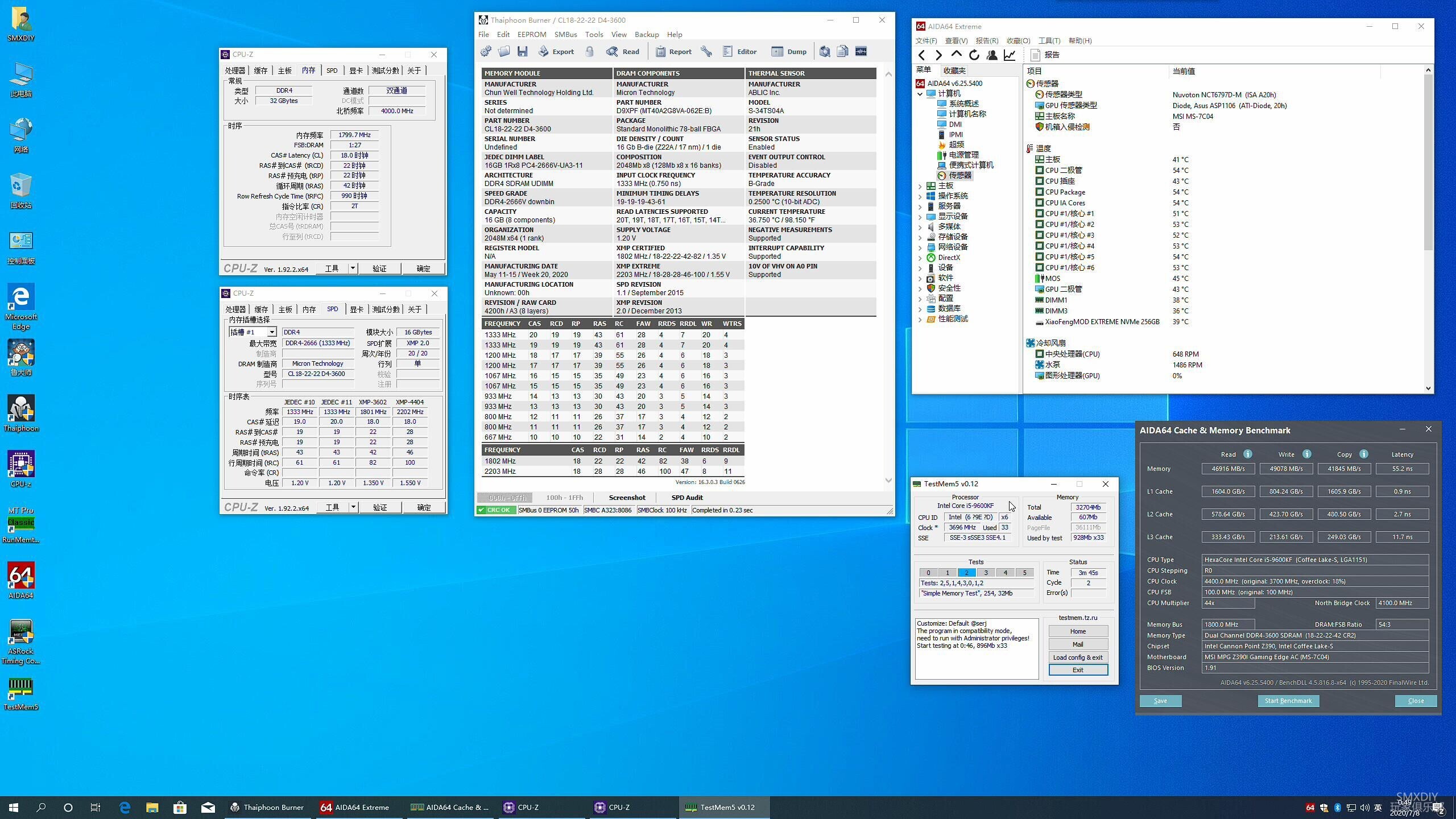Click the padlock icon in Thaiphoon toolbar
The height and width of the screenshot is (819, 1456).
[x=590, y=52]
